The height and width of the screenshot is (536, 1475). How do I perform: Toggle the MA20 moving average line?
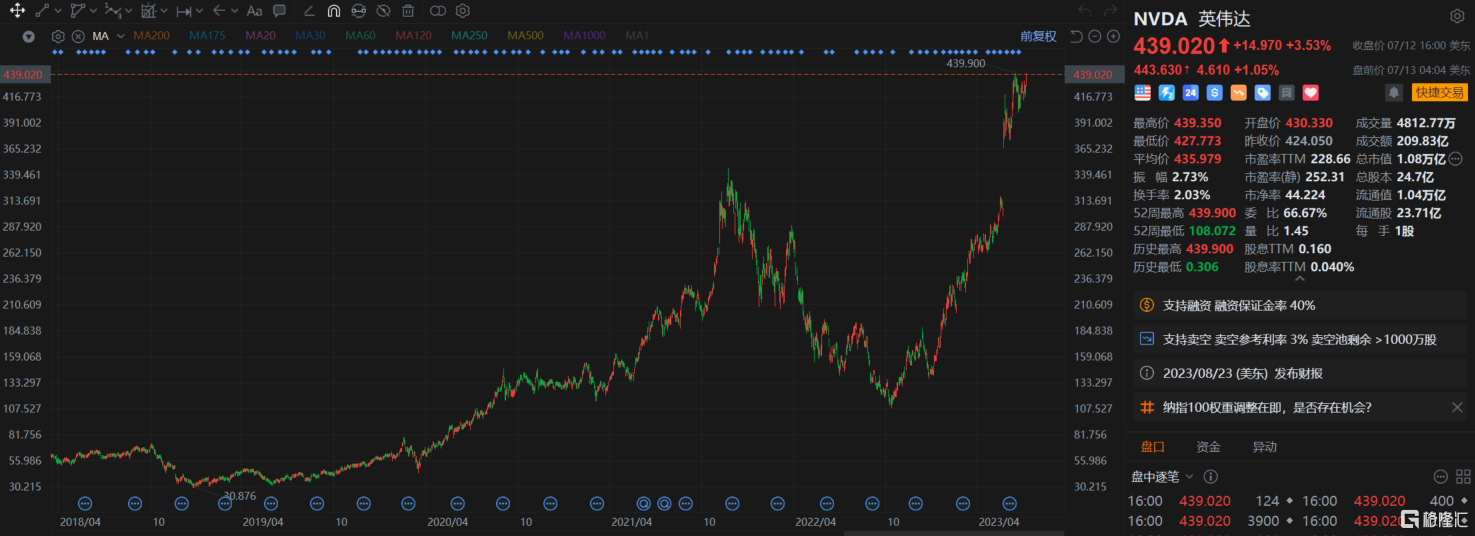(x=259, y=36)
